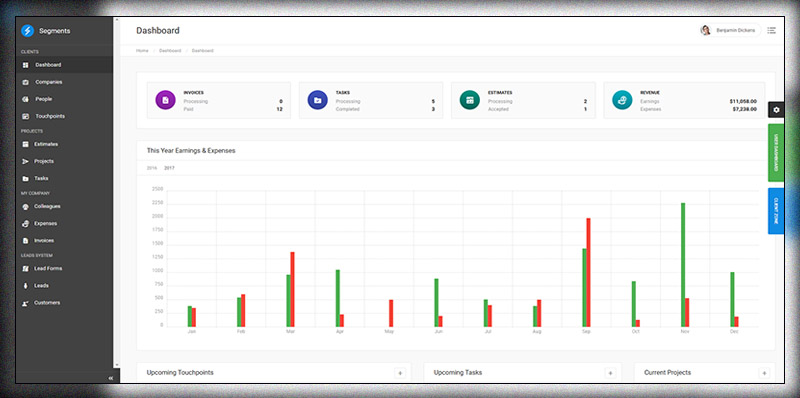Viewport: 800px width, 398px height.
Task: Click Benjamin Dickens' avatar picture
Action: [x=706, y=31]
